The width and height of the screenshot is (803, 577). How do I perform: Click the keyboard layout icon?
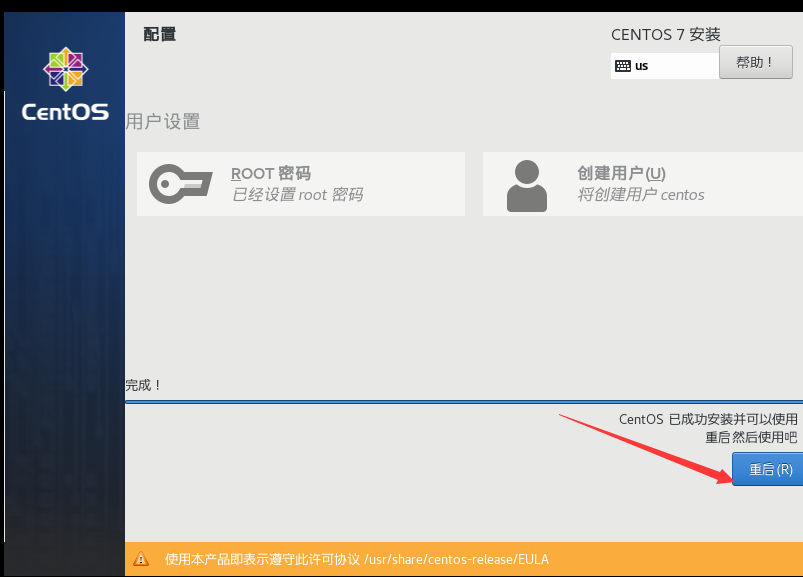point(623,66)
